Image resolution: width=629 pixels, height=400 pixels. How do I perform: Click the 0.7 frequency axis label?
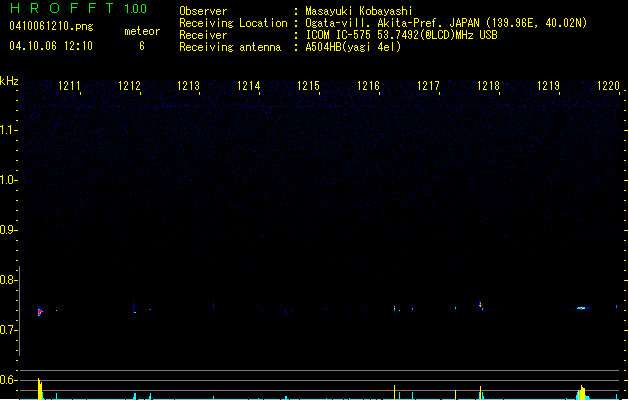8,330
